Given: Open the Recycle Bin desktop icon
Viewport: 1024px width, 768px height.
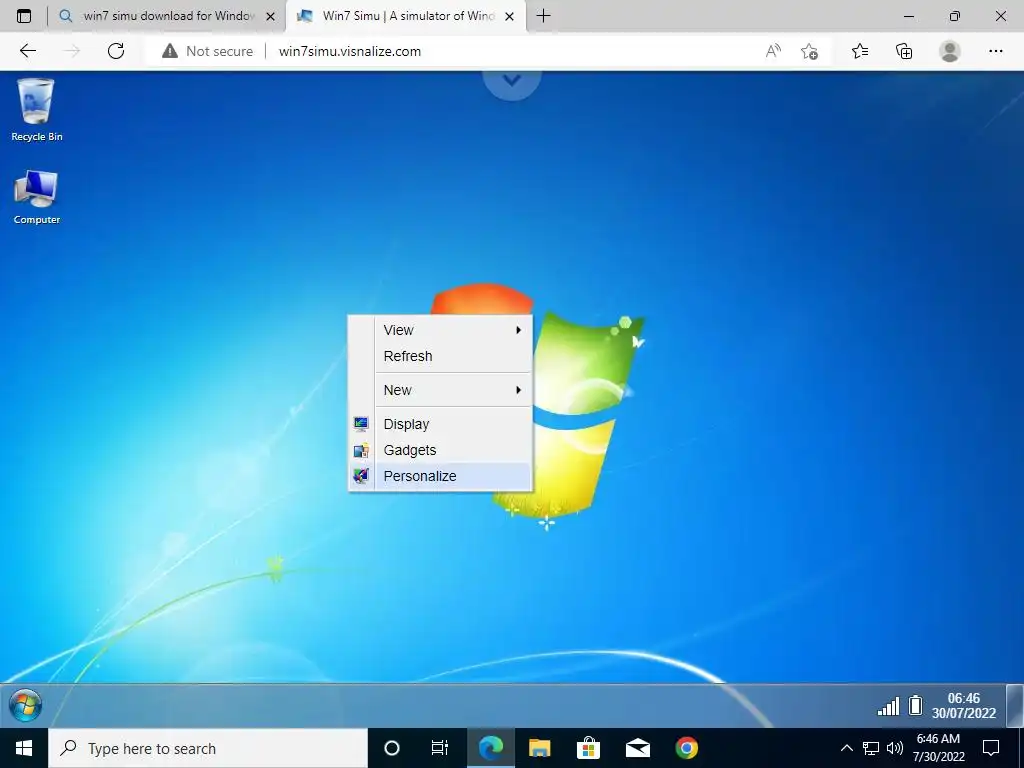Looking at the screenshot, I should 37,110.
